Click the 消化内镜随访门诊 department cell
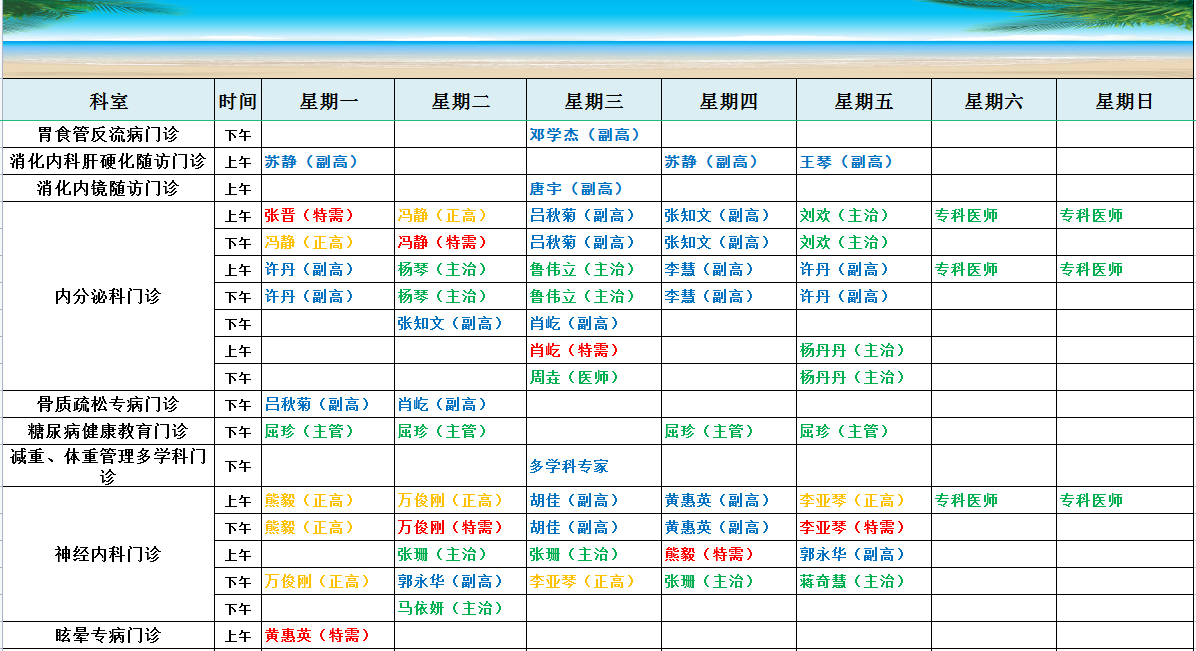The height and width of the screenshot is (651, 1196). [108, 188]
